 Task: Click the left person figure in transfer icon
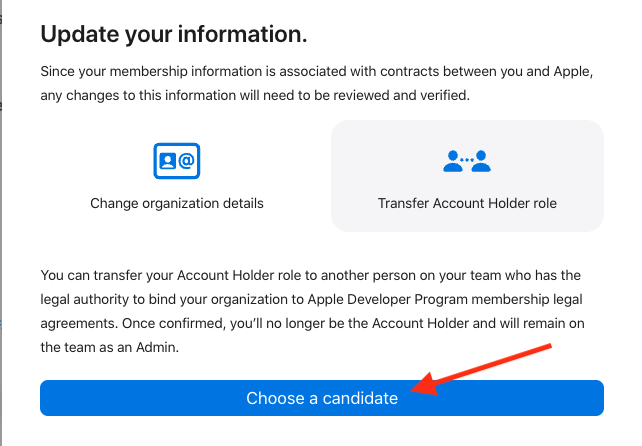coord(452,161)
